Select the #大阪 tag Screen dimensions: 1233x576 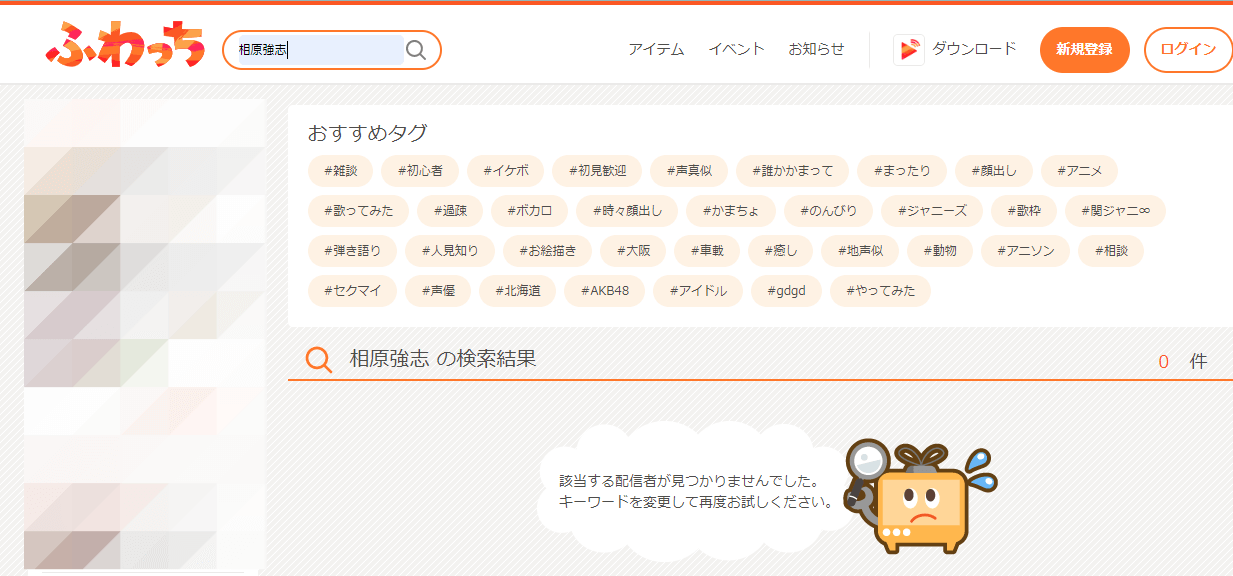(634, 251)
